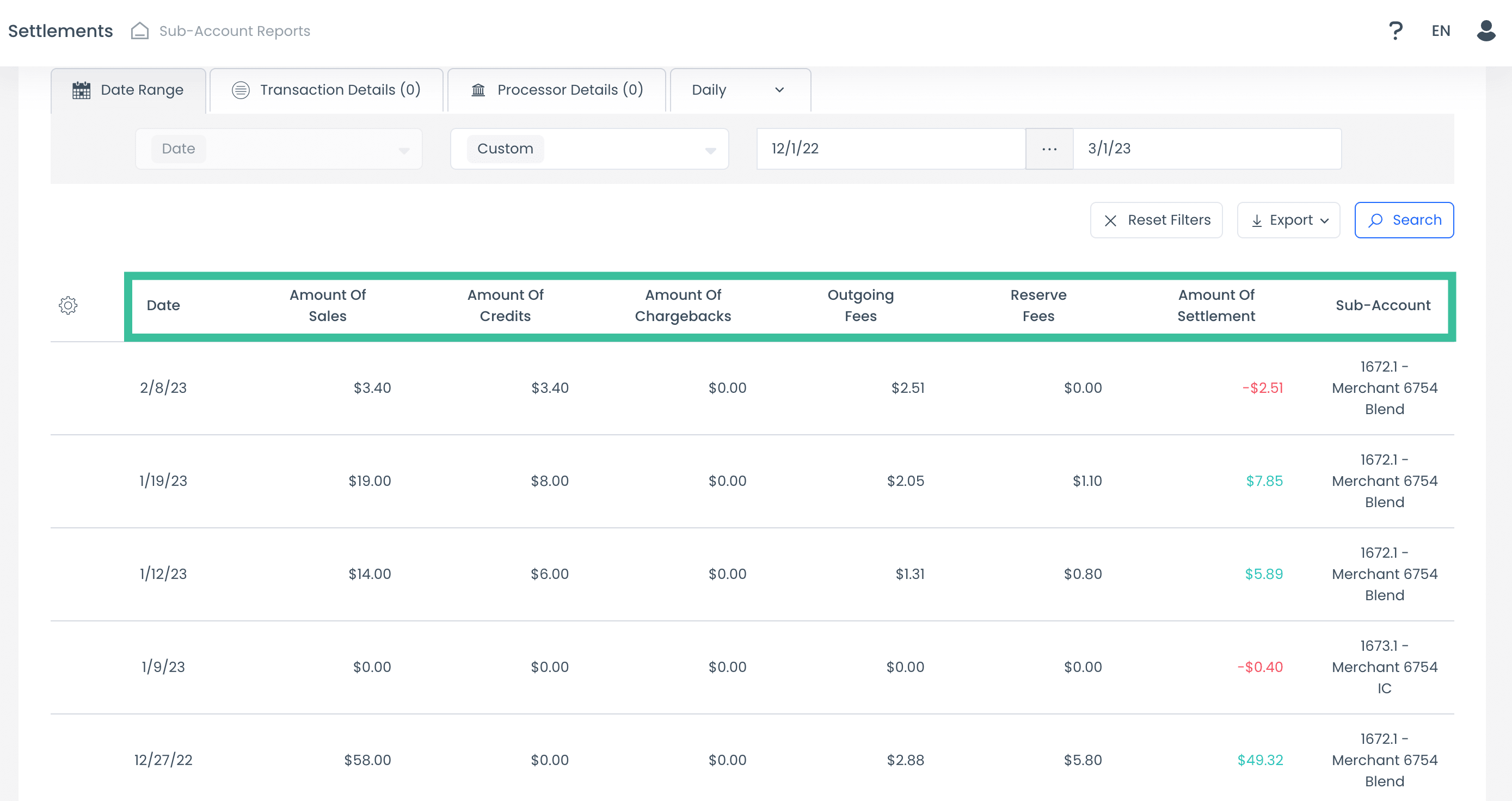
Task: Open table column settings gear
Action: pos(68,305)
